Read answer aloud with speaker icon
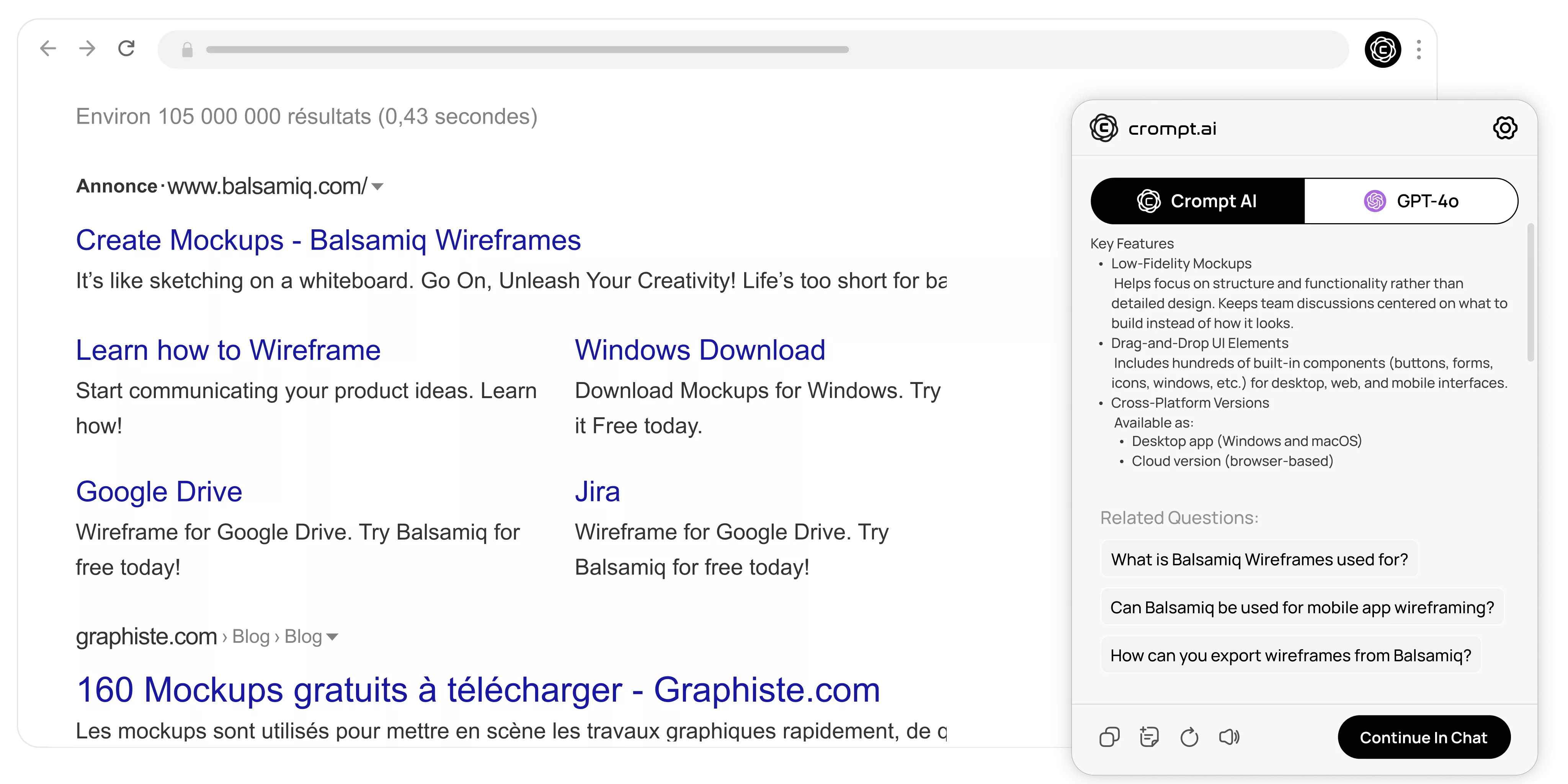This screenshot has width=1568, height=784. (1229, 737)
